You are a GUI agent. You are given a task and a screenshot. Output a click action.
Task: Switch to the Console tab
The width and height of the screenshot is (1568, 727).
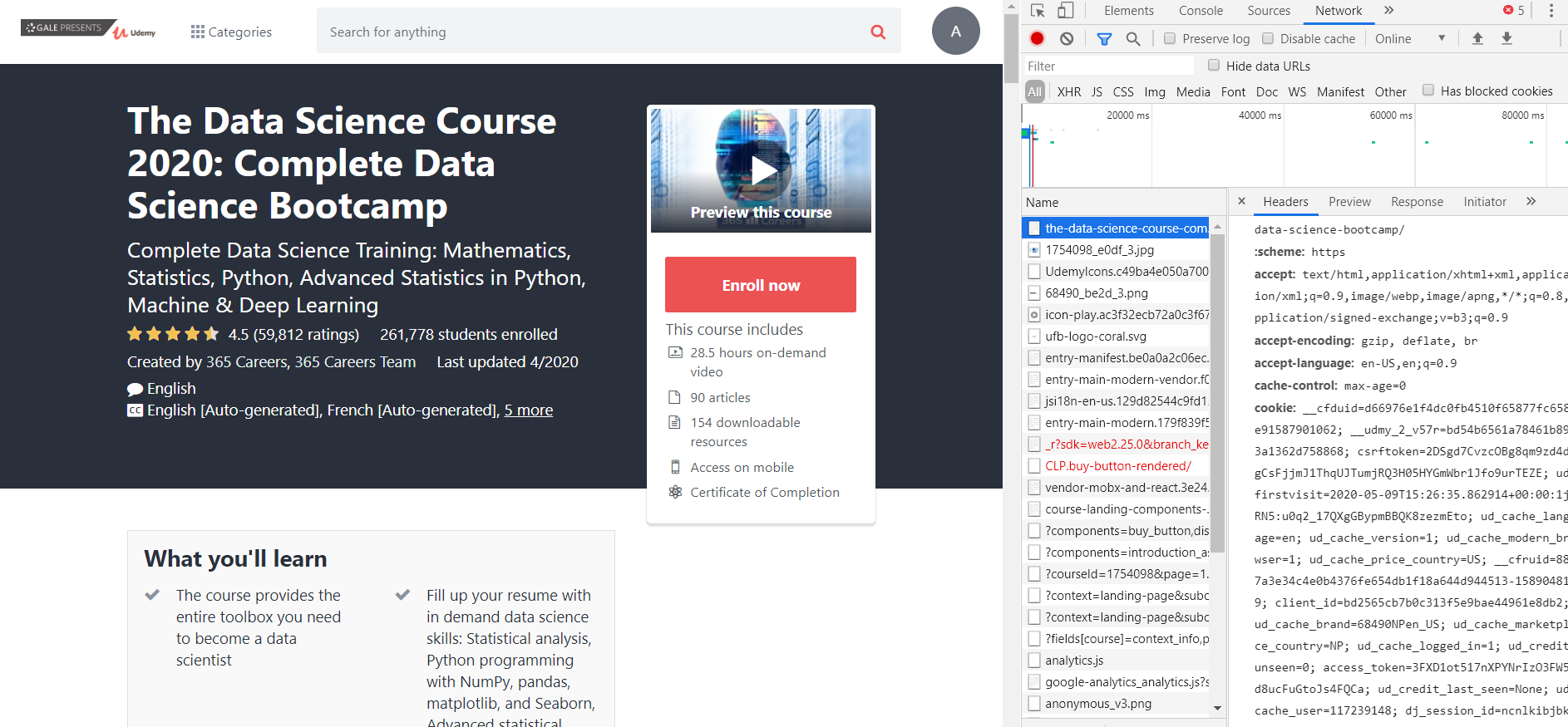click(1201, 11)
